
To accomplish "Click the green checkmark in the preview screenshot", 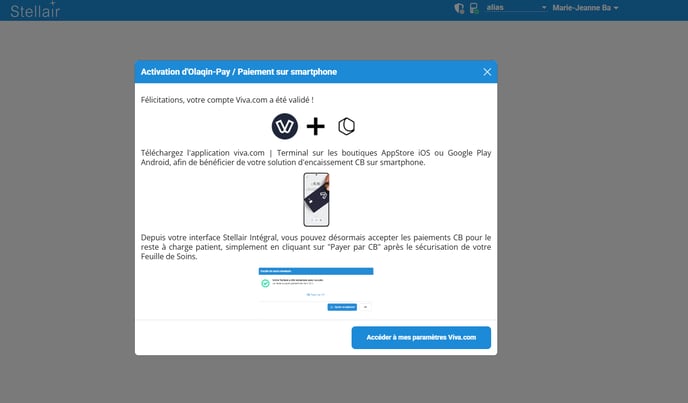I will point(266,283).
